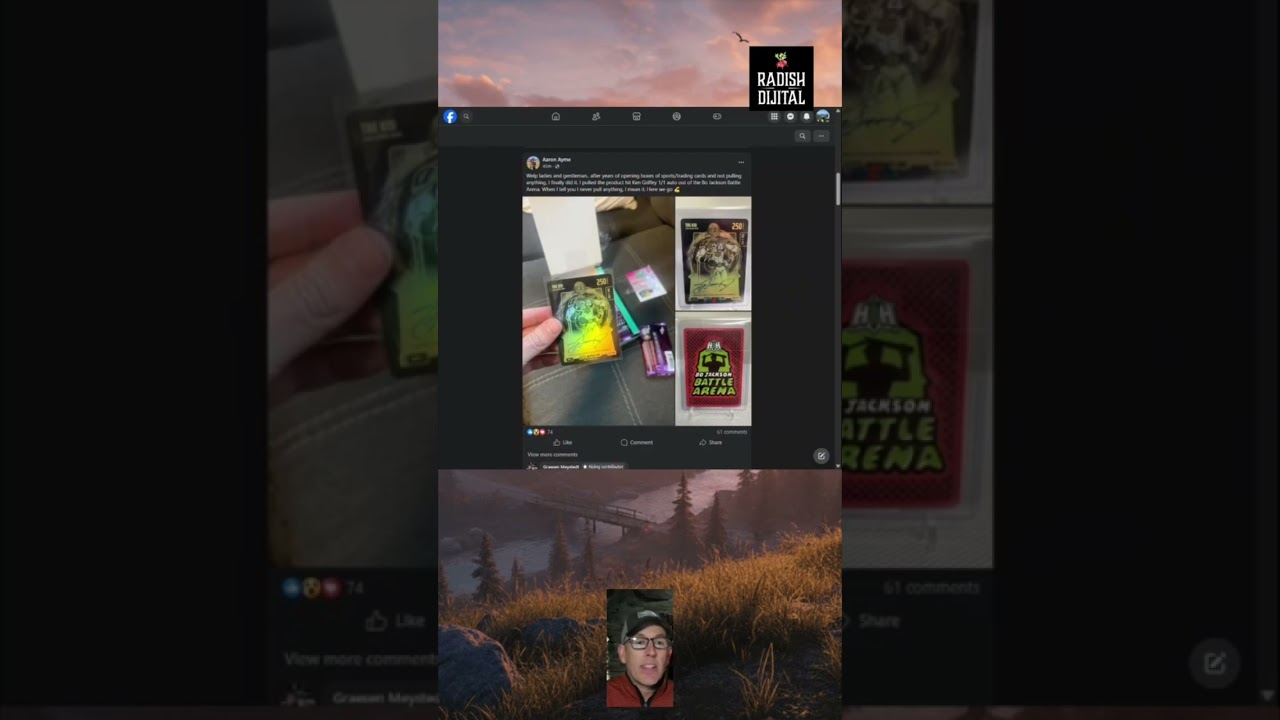Viewport: 1280px width, 720px height.
Task: Like the post
Action: [x=563, y=442]
